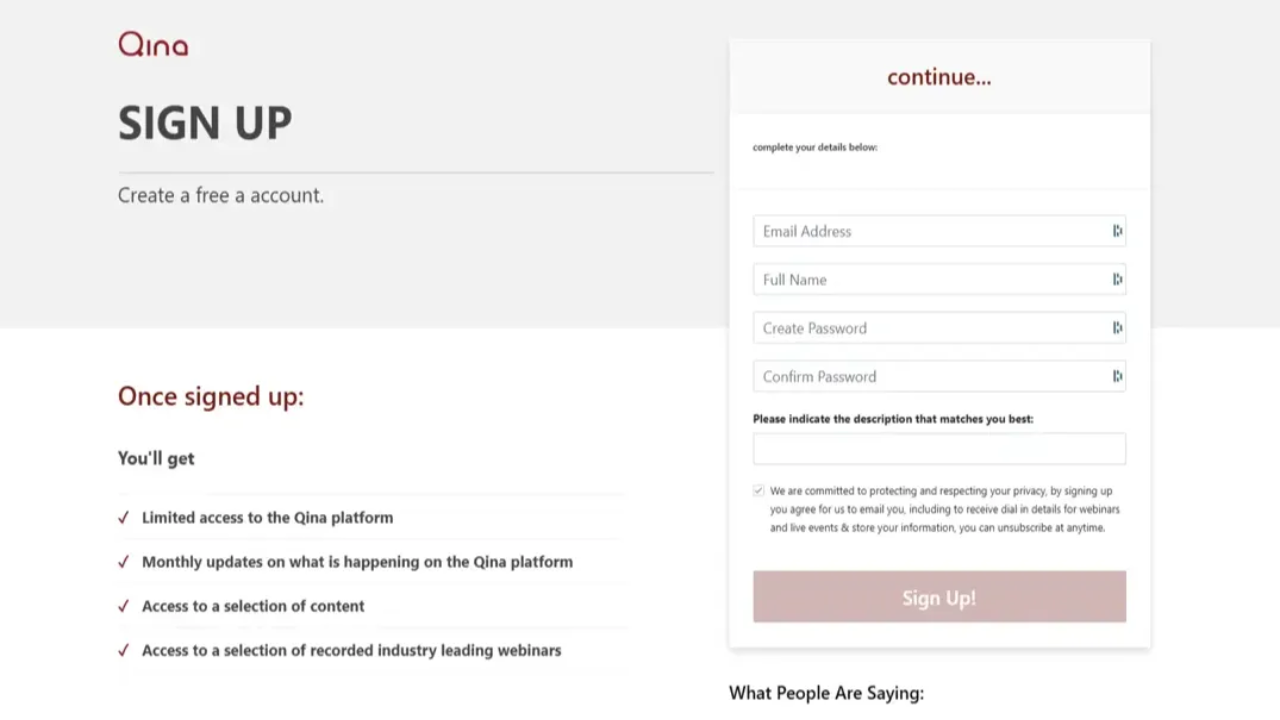The image size is (1280, 720).
Task: Focus the Email Address input field
Action: 930,231
